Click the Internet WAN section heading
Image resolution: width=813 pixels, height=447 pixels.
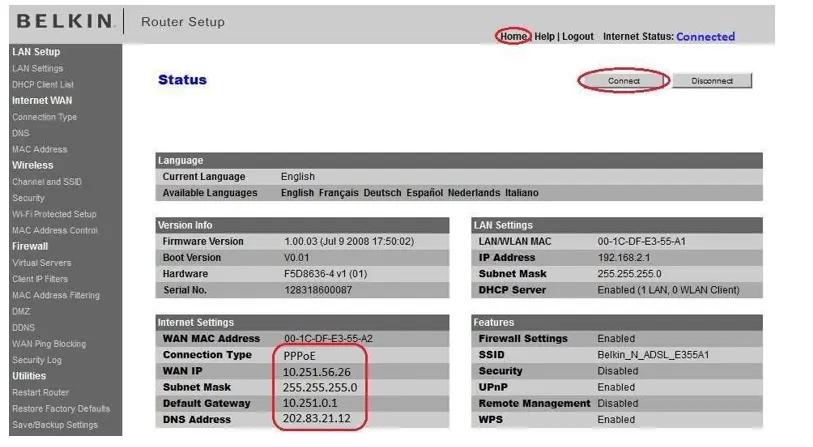click(x=42, y=101)
